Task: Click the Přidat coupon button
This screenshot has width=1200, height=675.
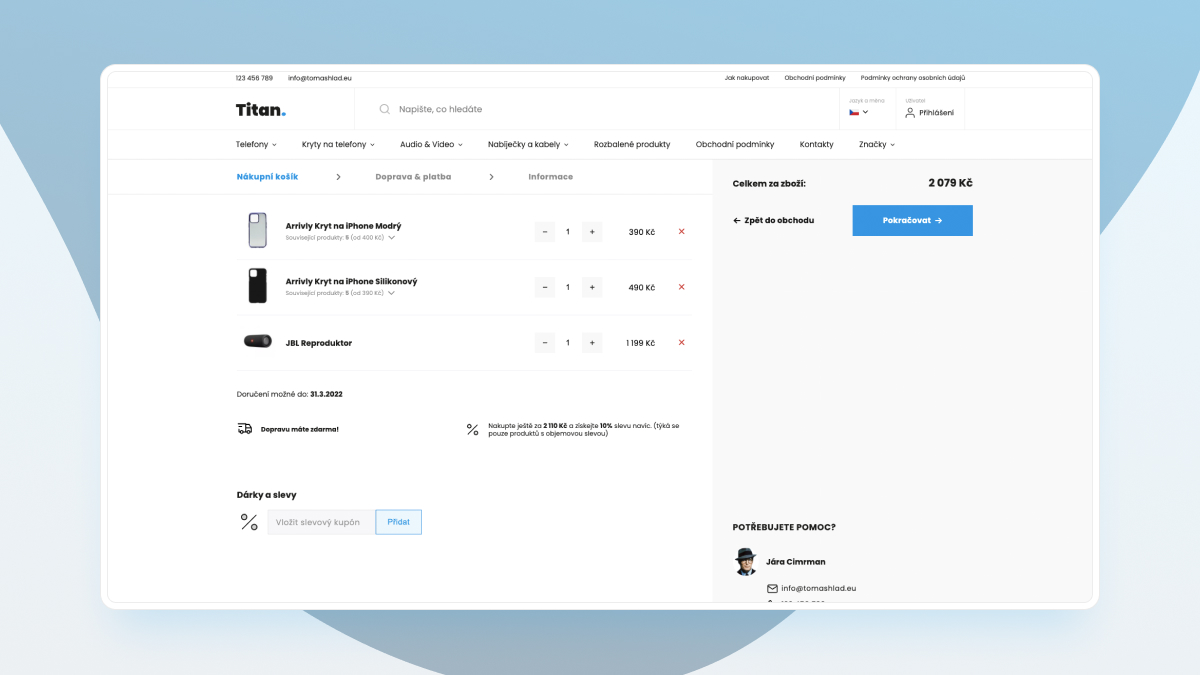Action: point(399,522)
